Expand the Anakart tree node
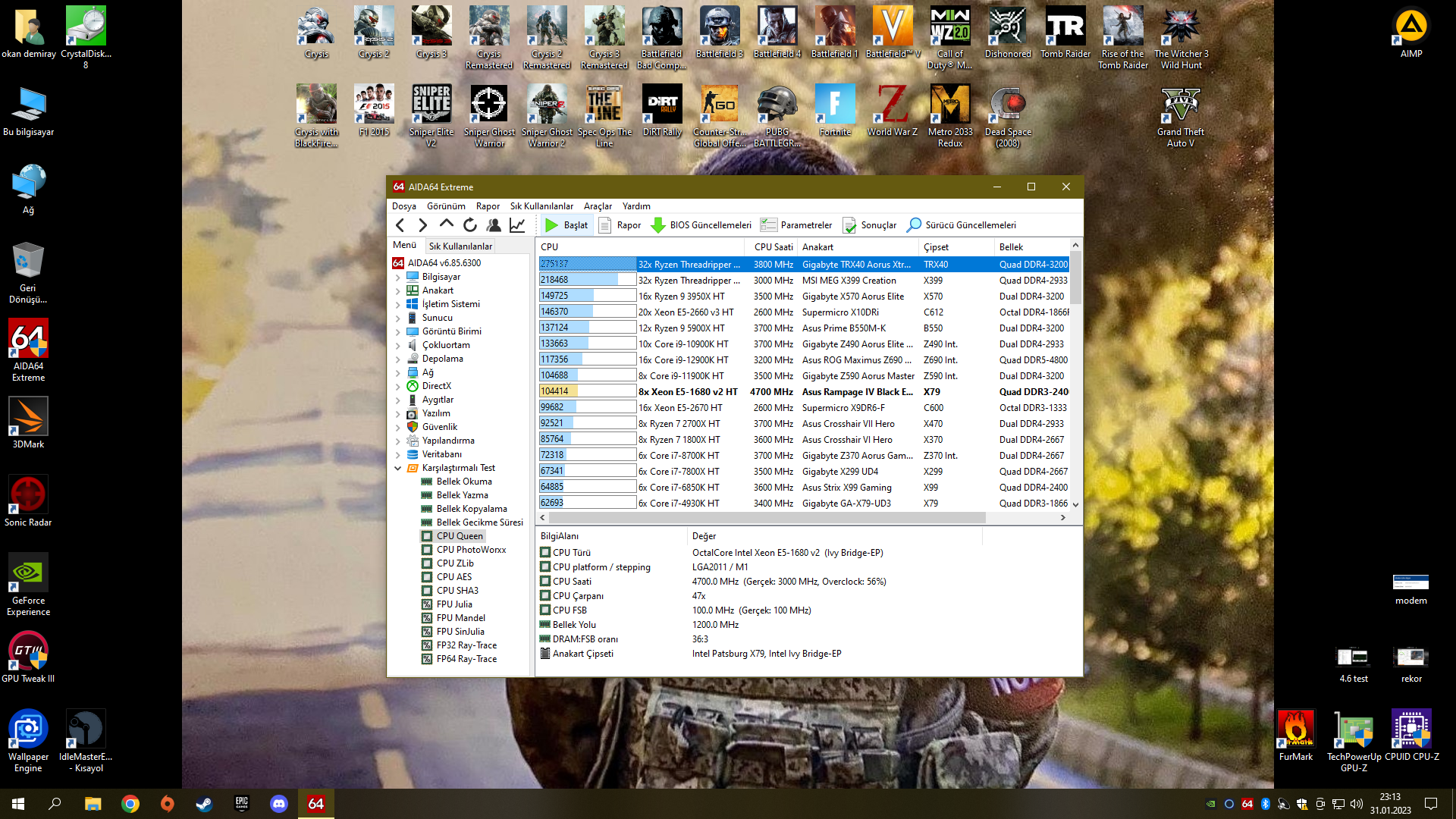Image resolution: width=1456 pixels, height=819 pixels. pyautogui.click(x=397, y=290)
